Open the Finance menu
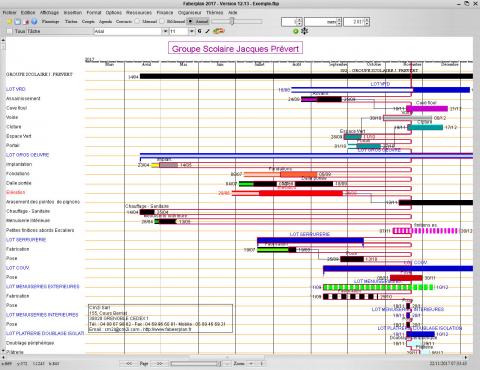Viewport: 480px width, 370px height. point(165,12)
